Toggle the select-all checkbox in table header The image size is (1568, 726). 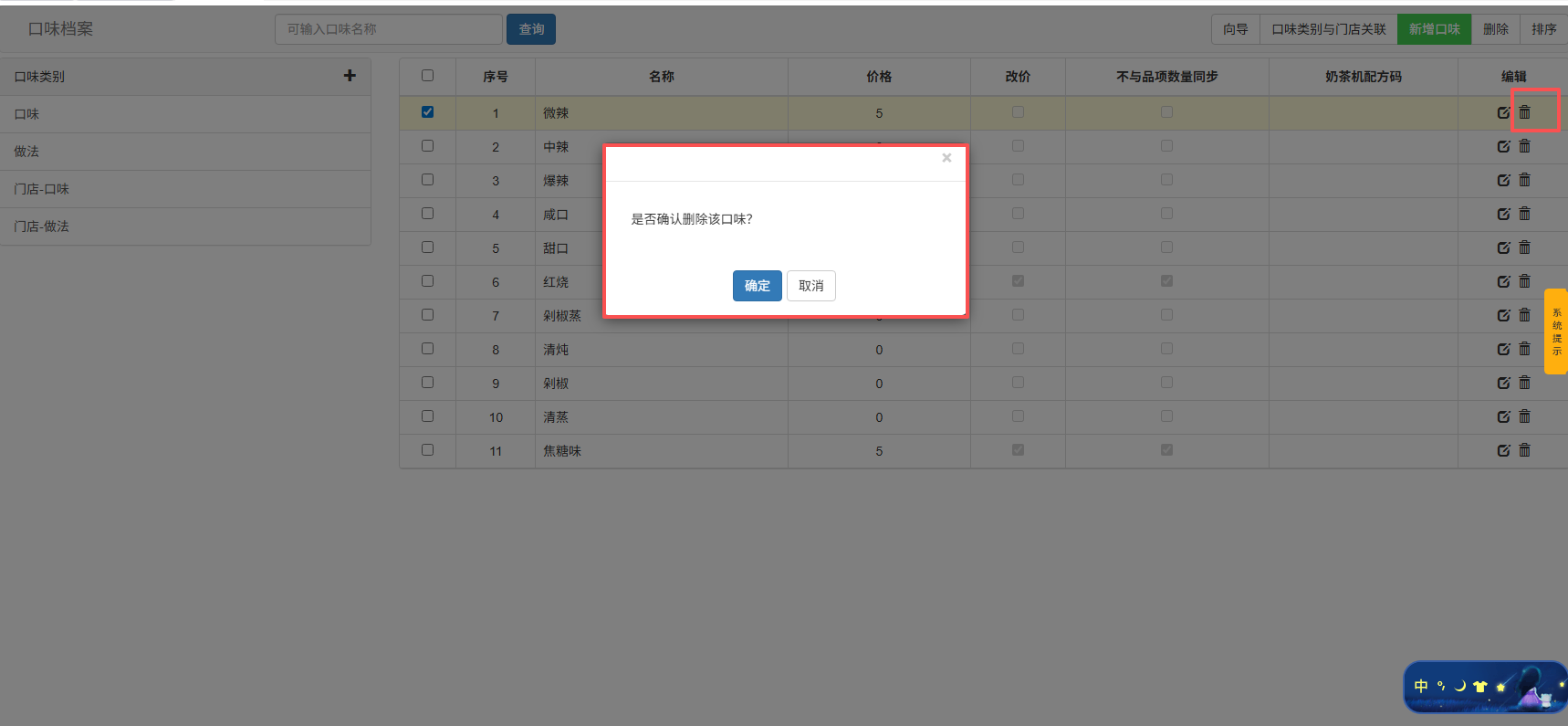[x=427, y=76]
